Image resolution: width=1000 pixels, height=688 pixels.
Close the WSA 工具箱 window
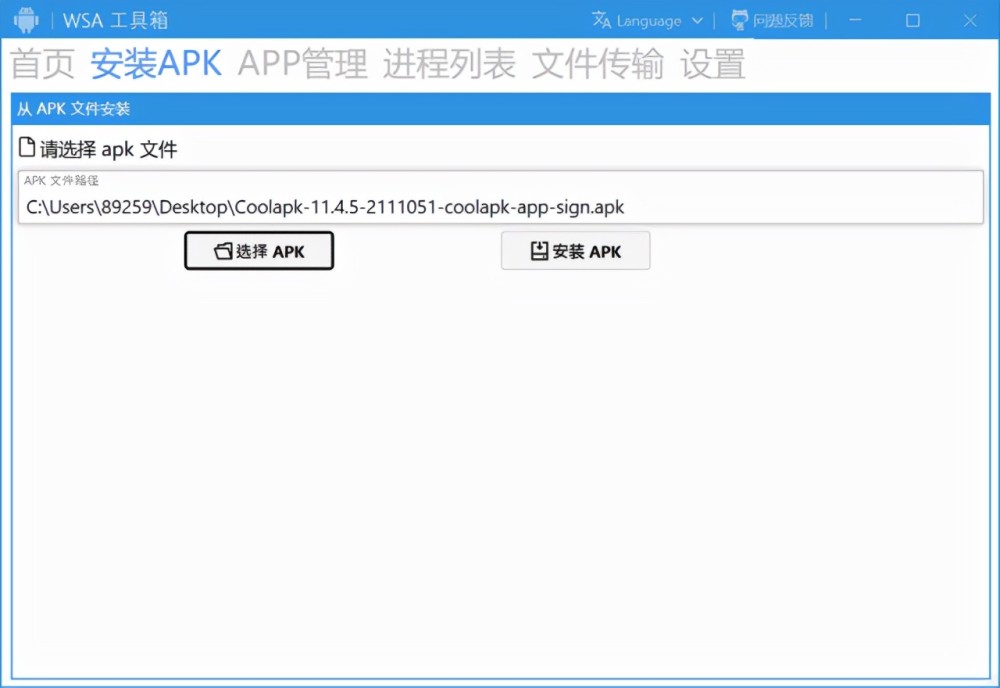click(970, 21)
